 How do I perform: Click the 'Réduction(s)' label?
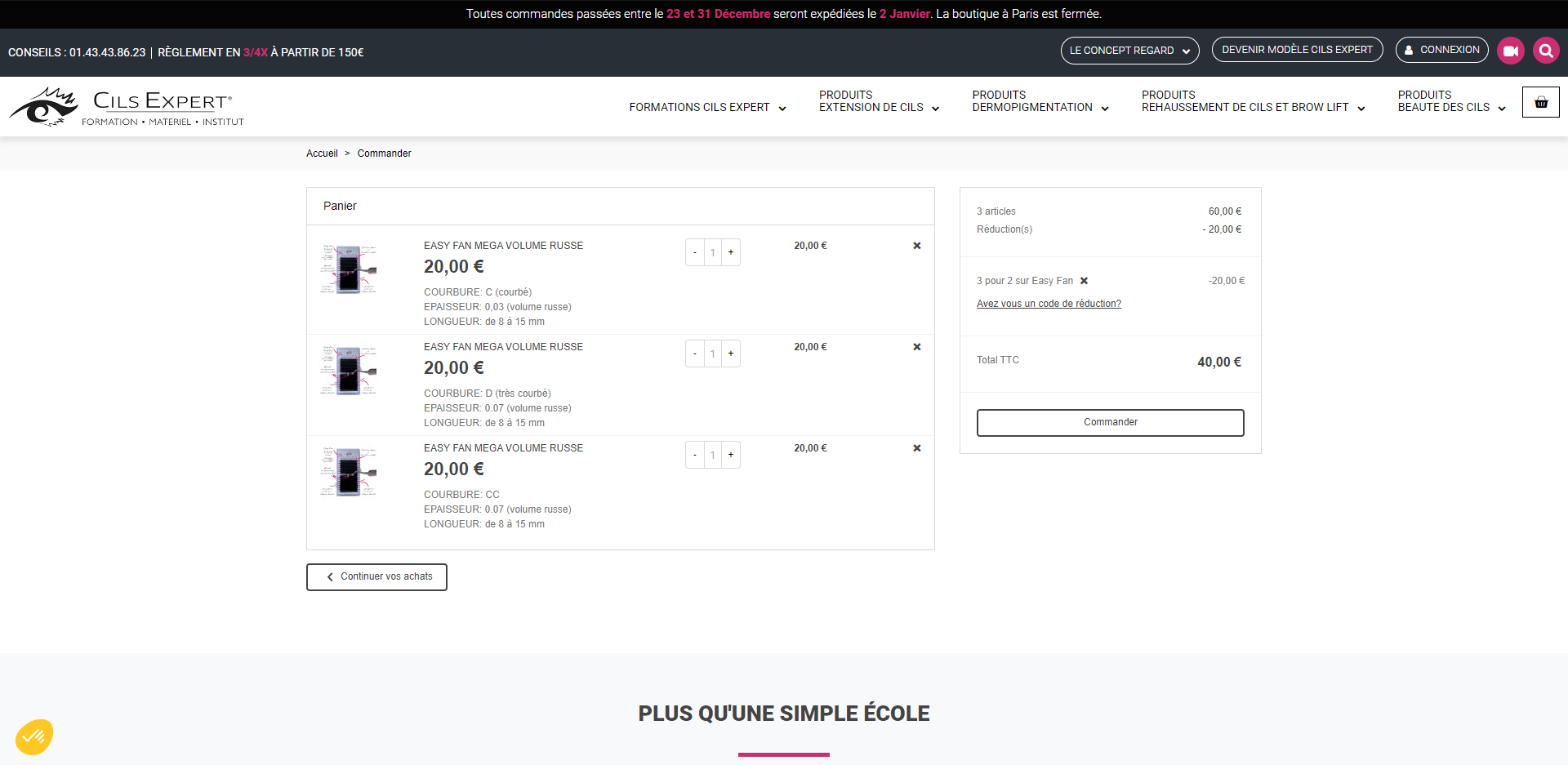pyautogui.click(x=1004, y=229)
